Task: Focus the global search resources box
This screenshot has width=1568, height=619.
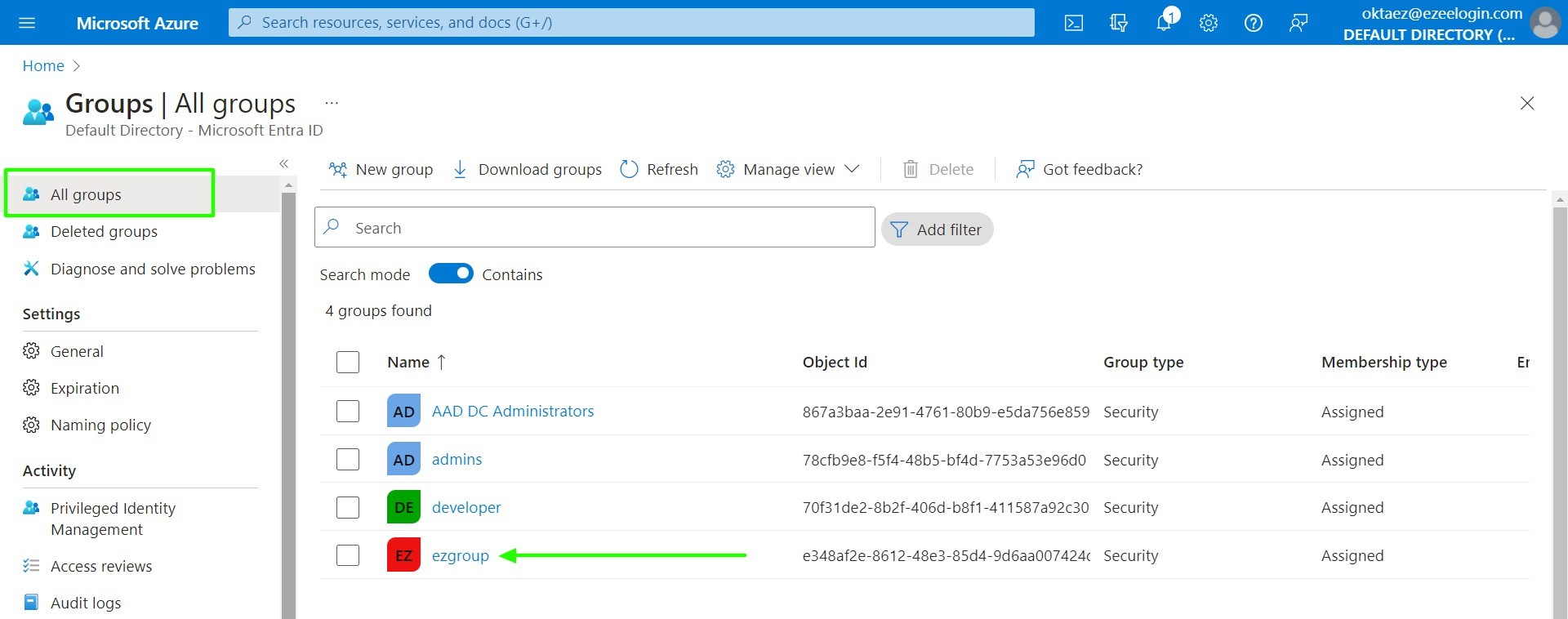Action: pos(631,23)
